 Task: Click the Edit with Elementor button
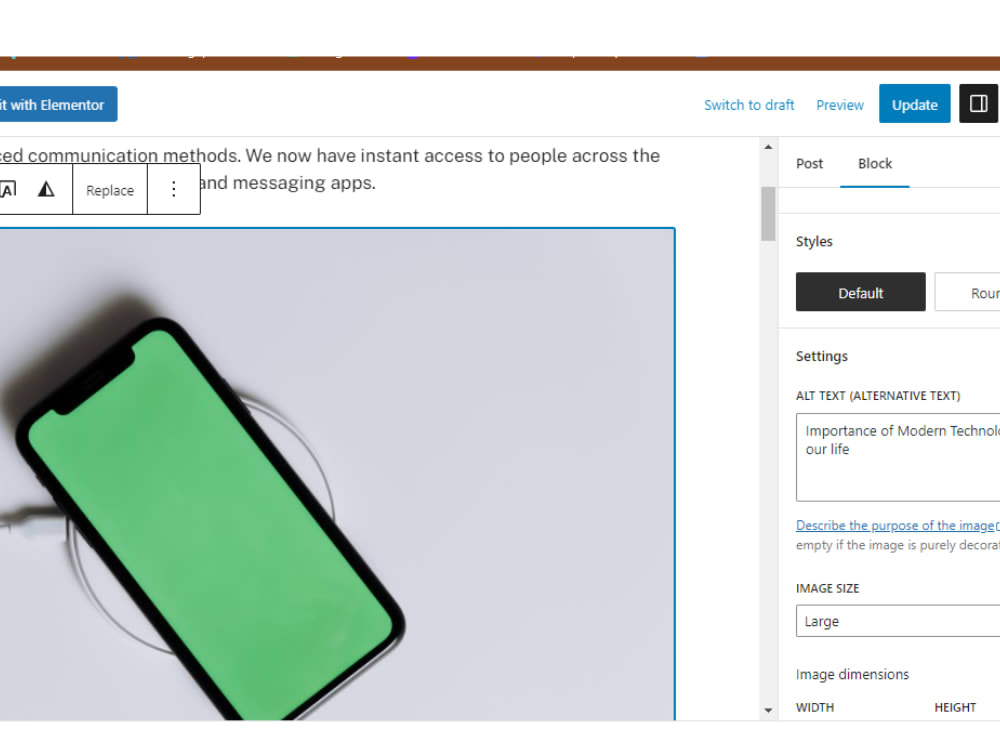pyautogui.click(x=58, y=104)
